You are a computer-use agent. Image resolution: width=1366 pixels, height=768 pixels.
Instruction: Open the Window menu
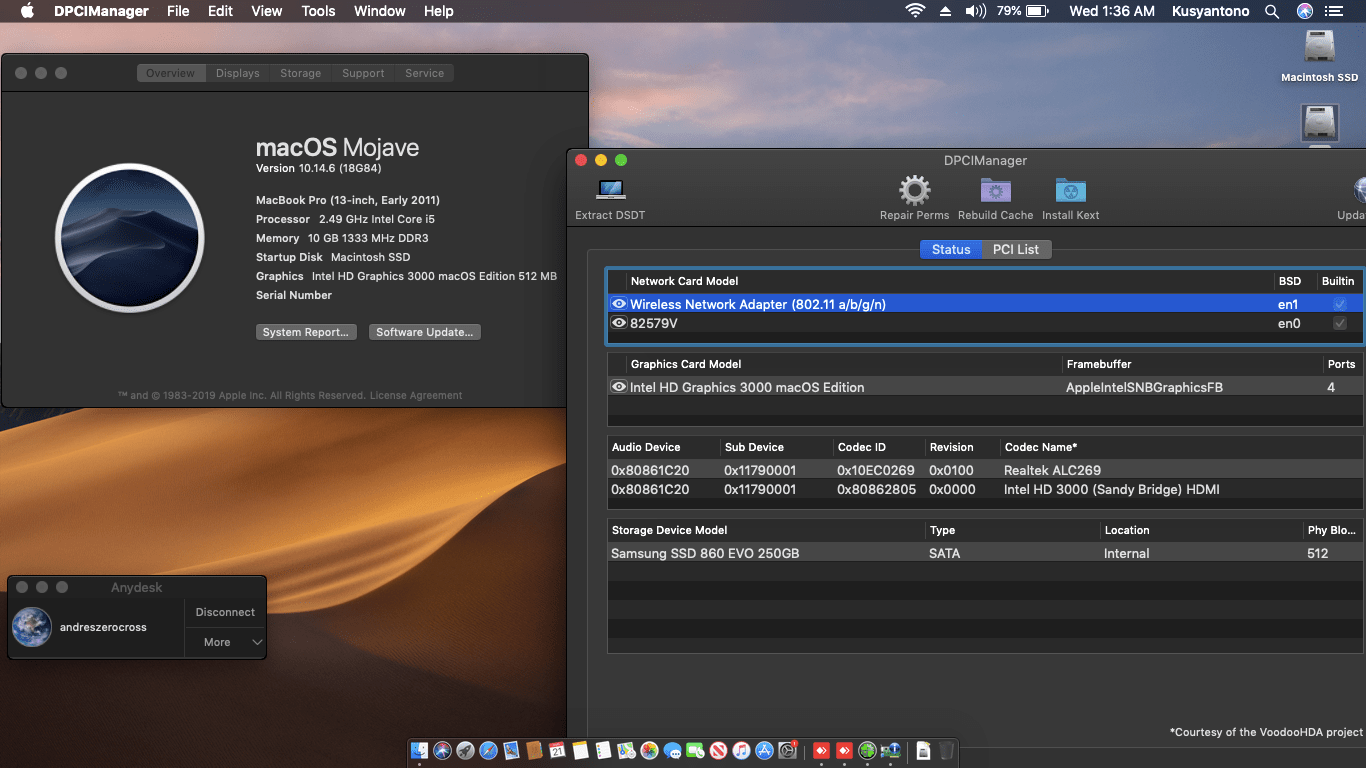[x=380, y=11]
